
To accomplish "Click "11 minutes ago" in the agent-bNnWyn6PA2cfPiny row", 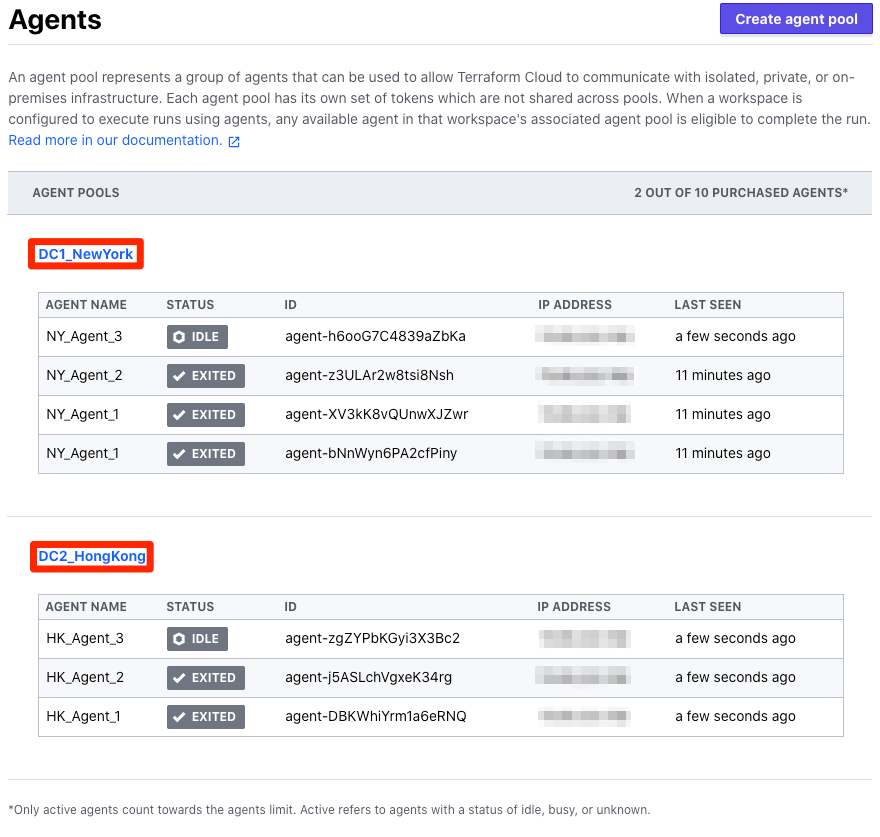I will point(723,454).
